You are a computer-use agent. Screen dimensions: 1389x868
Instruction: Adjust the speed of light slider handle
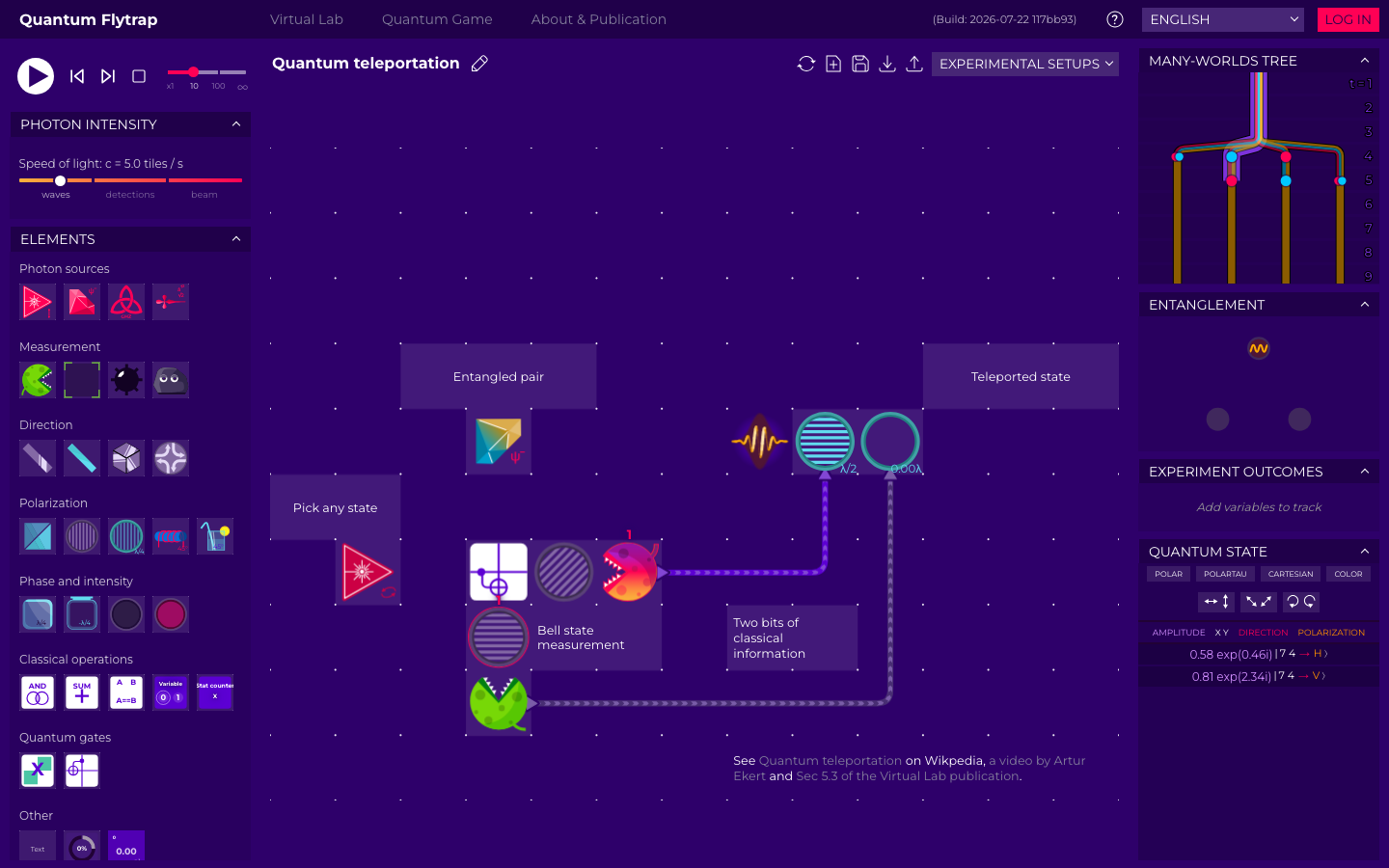(x=60, y=180)
